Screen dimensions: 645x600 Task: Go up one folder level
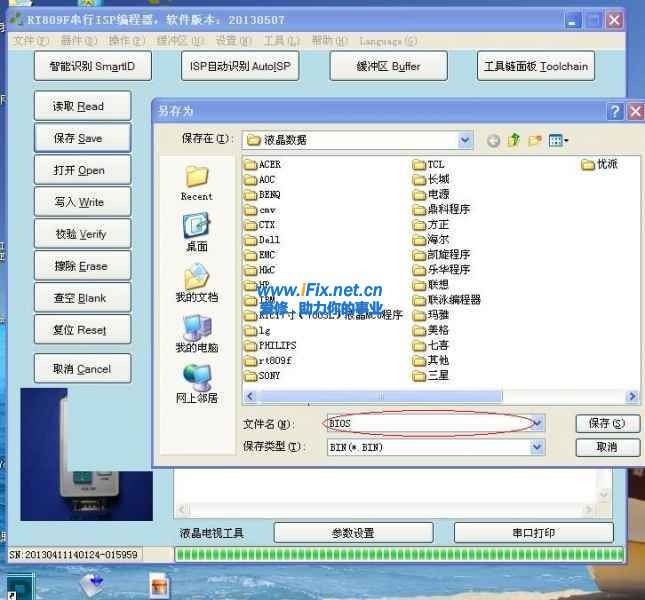tap(514, 140)
